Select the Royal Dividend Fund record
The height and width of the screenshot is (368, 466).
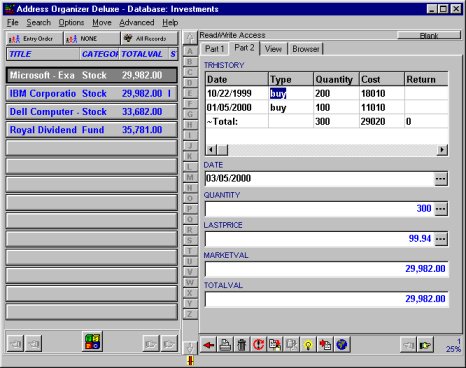click(92, 130)
